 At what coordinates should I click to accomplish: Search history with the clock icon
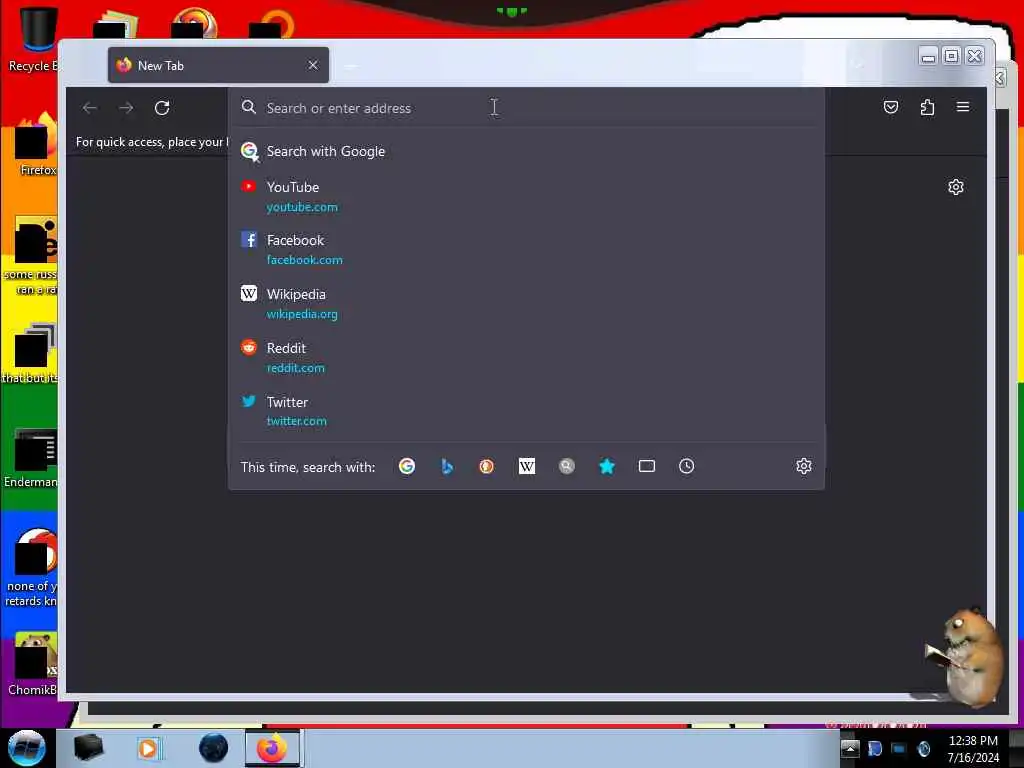point(686,466)
